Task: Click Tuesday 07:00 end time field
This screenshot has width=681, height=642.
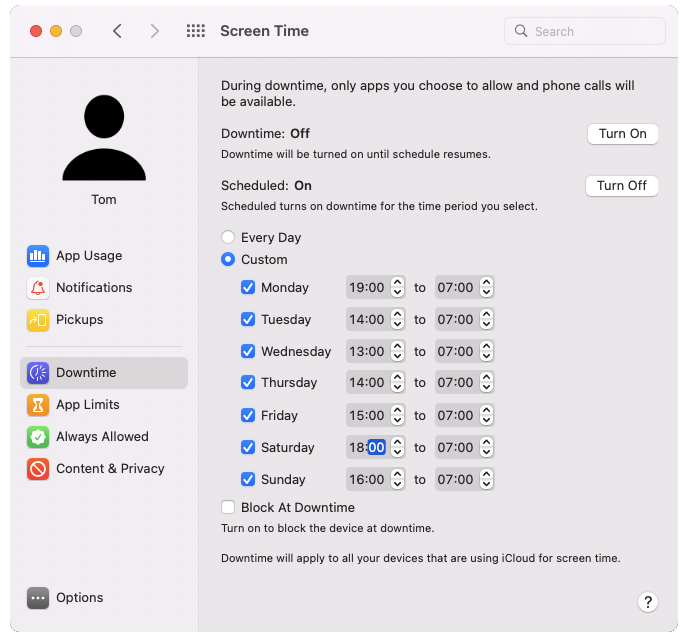Action: 457,319
